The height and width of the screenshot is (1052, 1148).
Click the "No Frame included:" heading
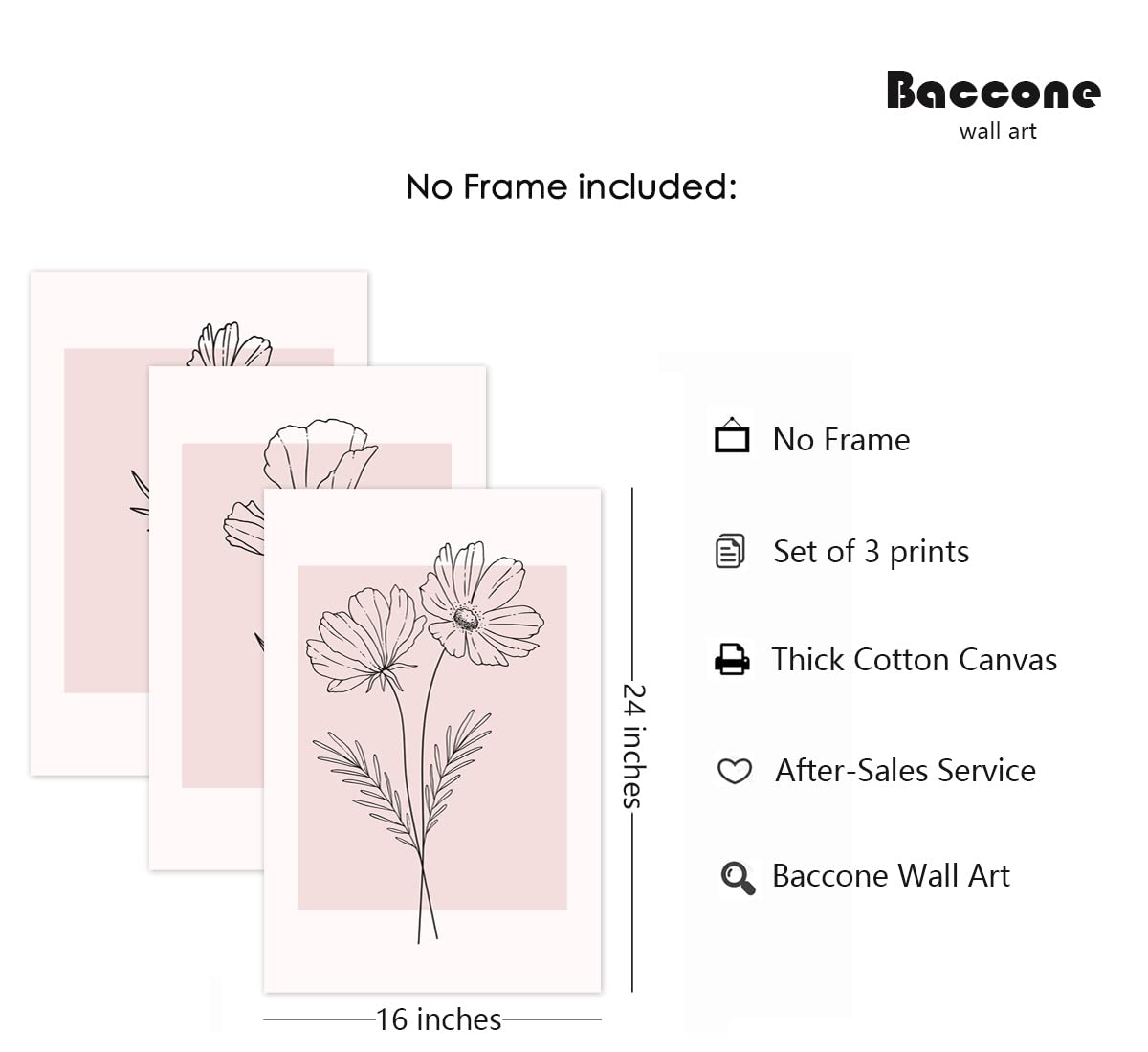point(571,187)
